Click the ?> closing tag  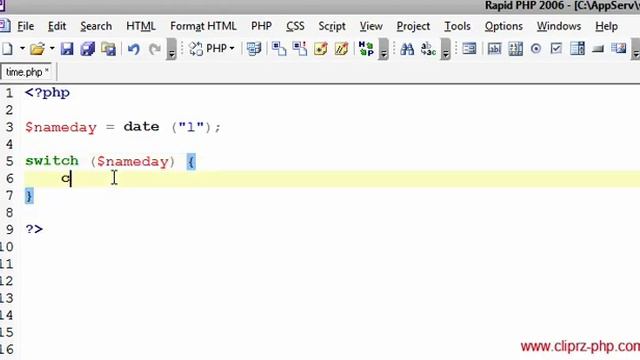pyautogui.click(x=34, y=229)
